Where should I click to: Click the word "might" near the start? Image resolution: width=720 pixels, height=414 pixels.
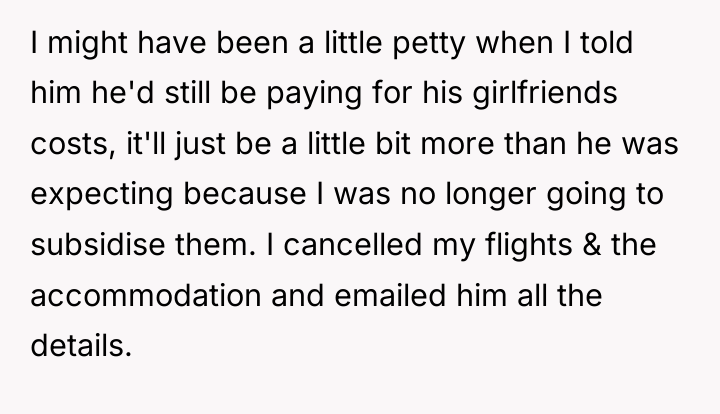(x=87, y=45)
